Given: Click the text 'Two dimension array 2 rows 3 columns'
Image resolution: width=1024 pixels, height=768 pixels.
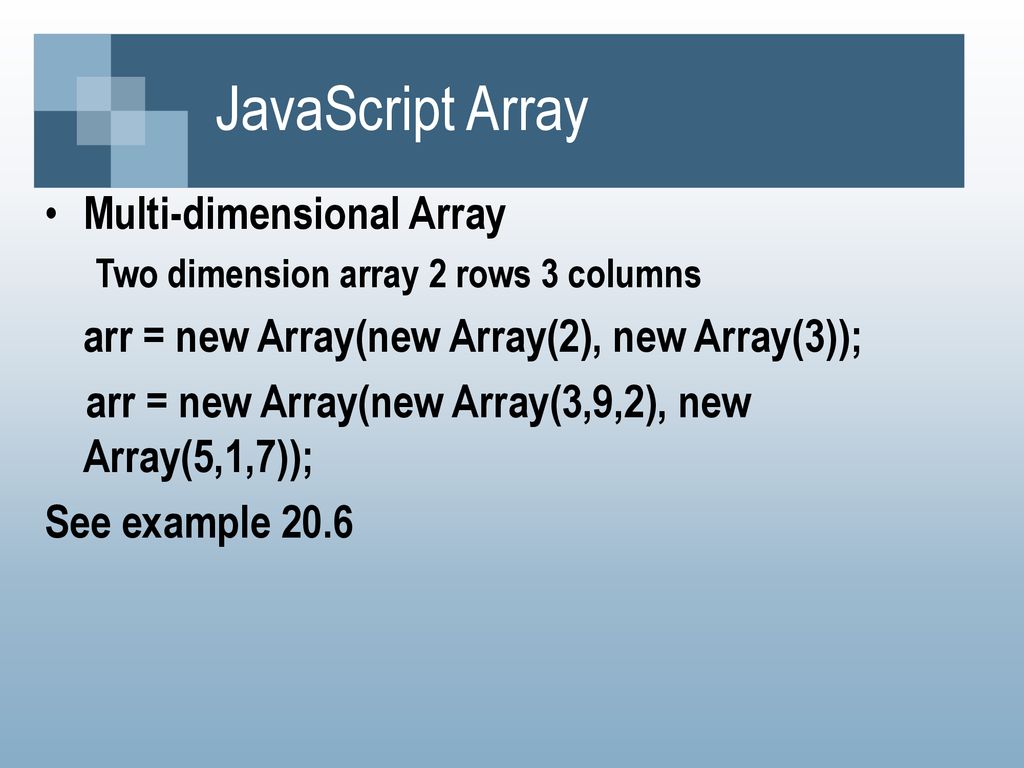Looking at the screenshot, I should tap(398, 274).
